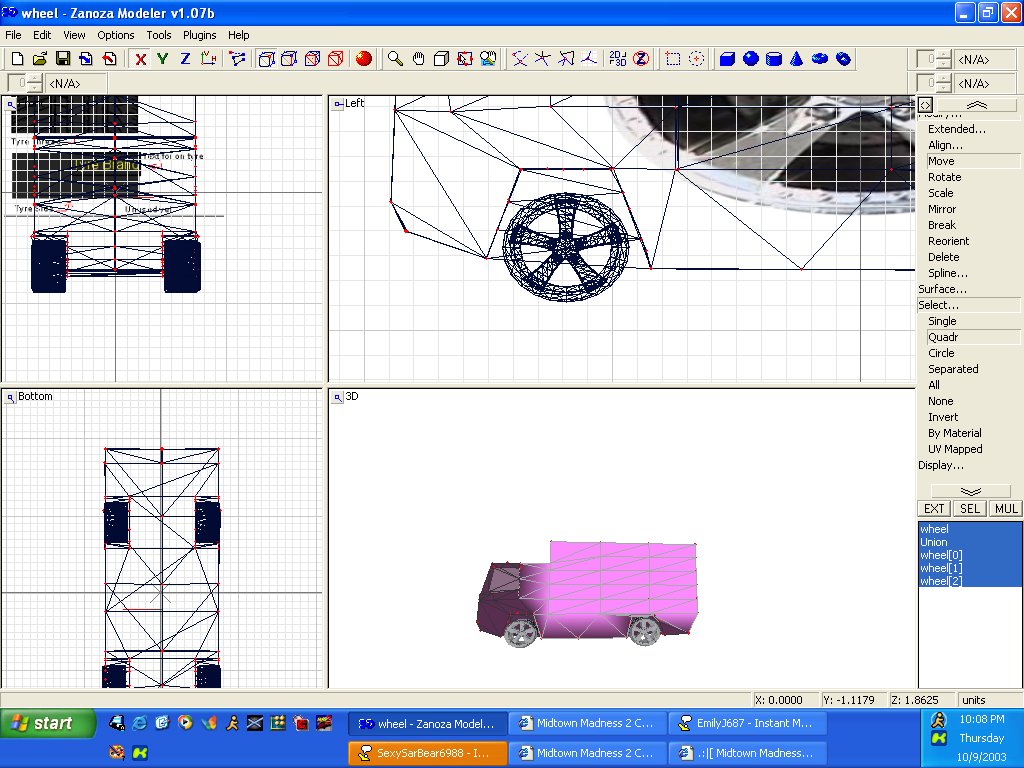
Task: Expand the Display... command group
Action: pos(941,465)
